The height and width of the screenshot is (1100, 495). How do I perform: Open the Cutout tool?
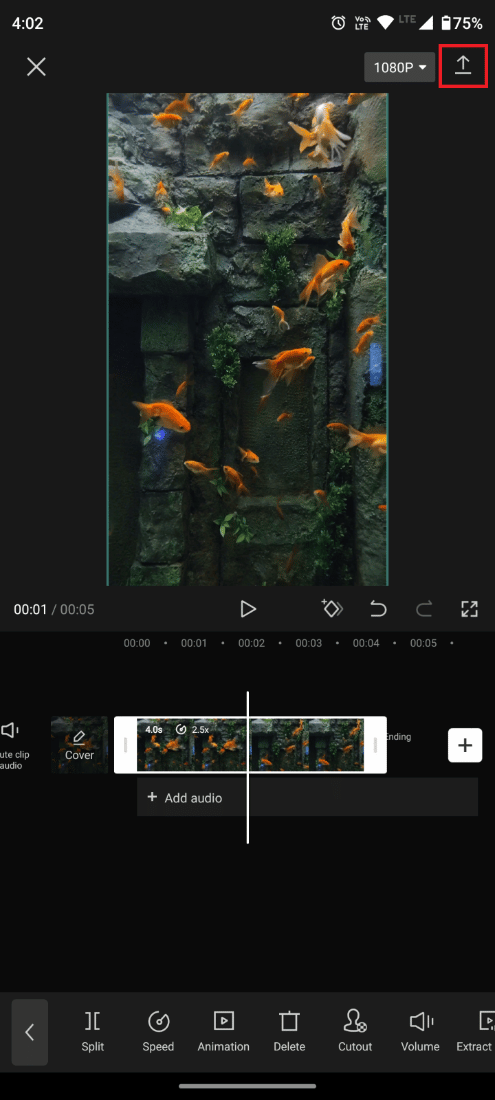pyautogui.click(x=355, y=1031)
